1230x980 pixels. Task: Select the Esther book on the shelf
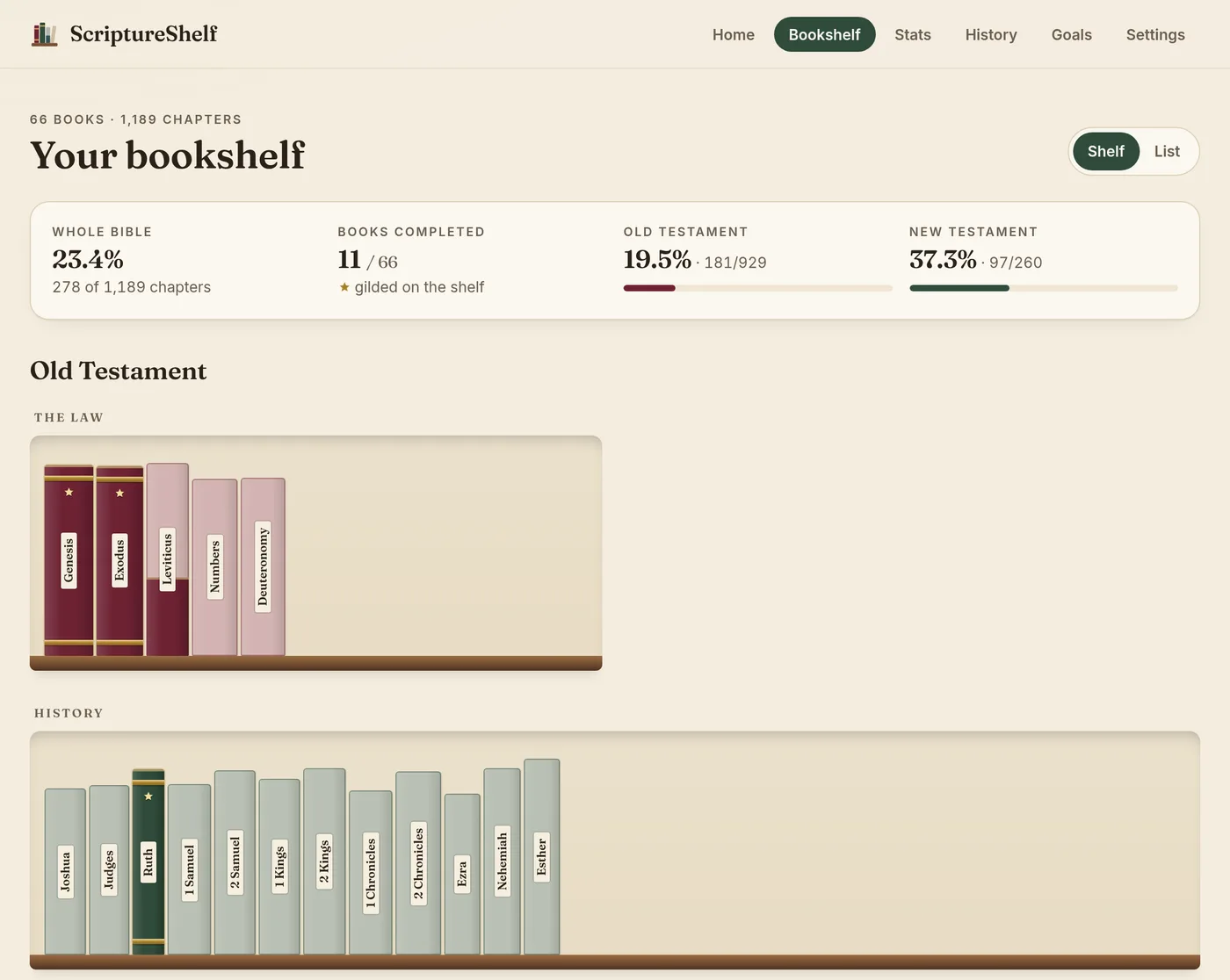click(542, 856)
